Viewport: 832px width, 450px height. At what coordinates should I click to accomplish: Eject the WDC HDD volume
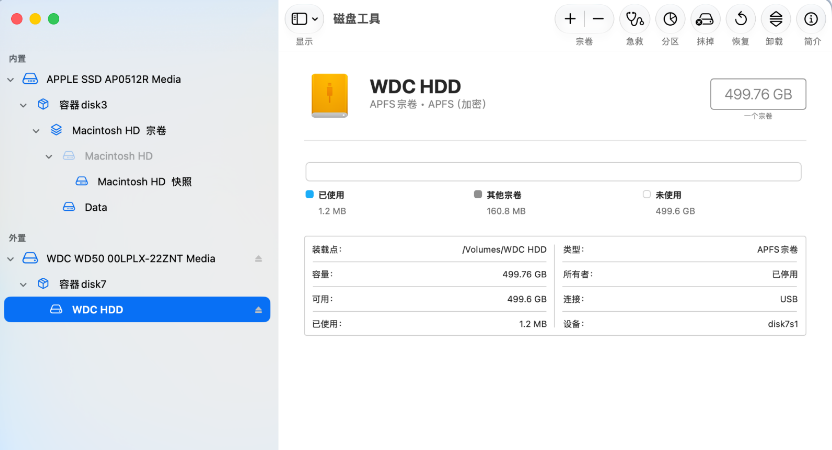pyautogui.click(x=258, y=309)
